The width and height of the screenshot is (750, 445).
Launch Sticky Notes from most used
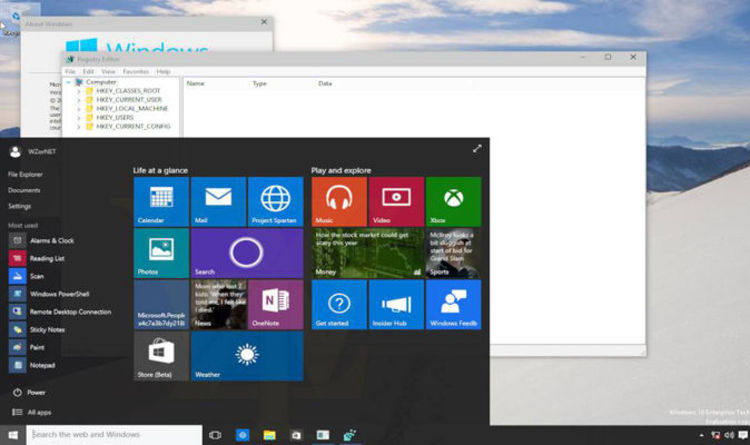click(x=37, y=330)
